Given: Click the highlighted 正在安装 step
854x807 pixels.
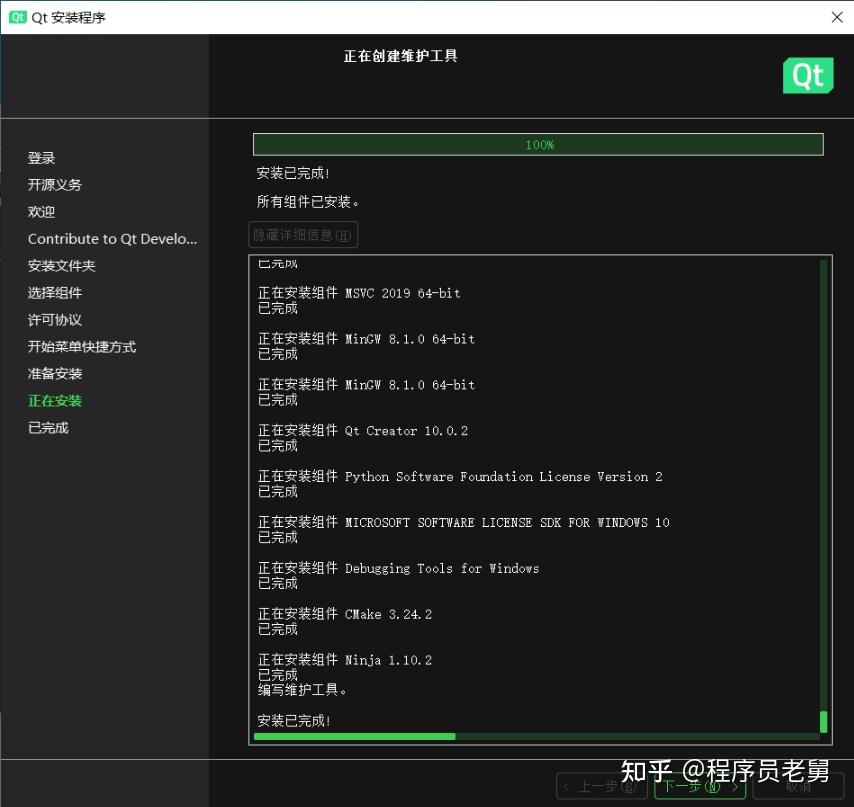Looking at the screenshot, I should pos(54,400).
